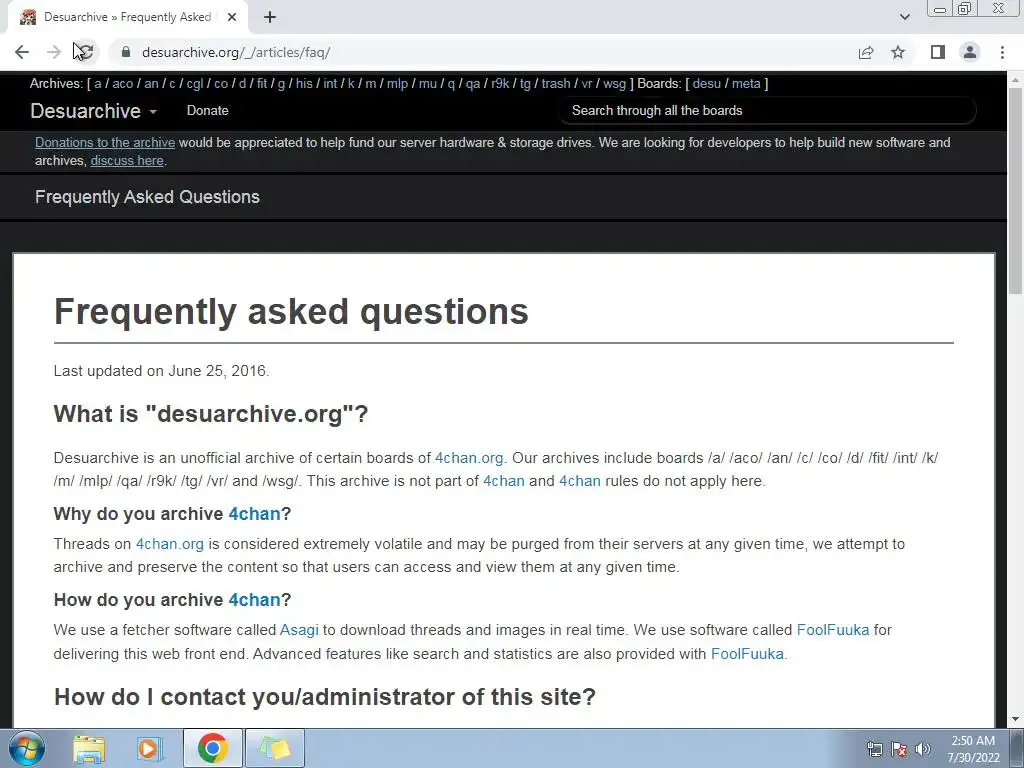Open the /his/ archive link
The image size is (1024, 768).
304,84
